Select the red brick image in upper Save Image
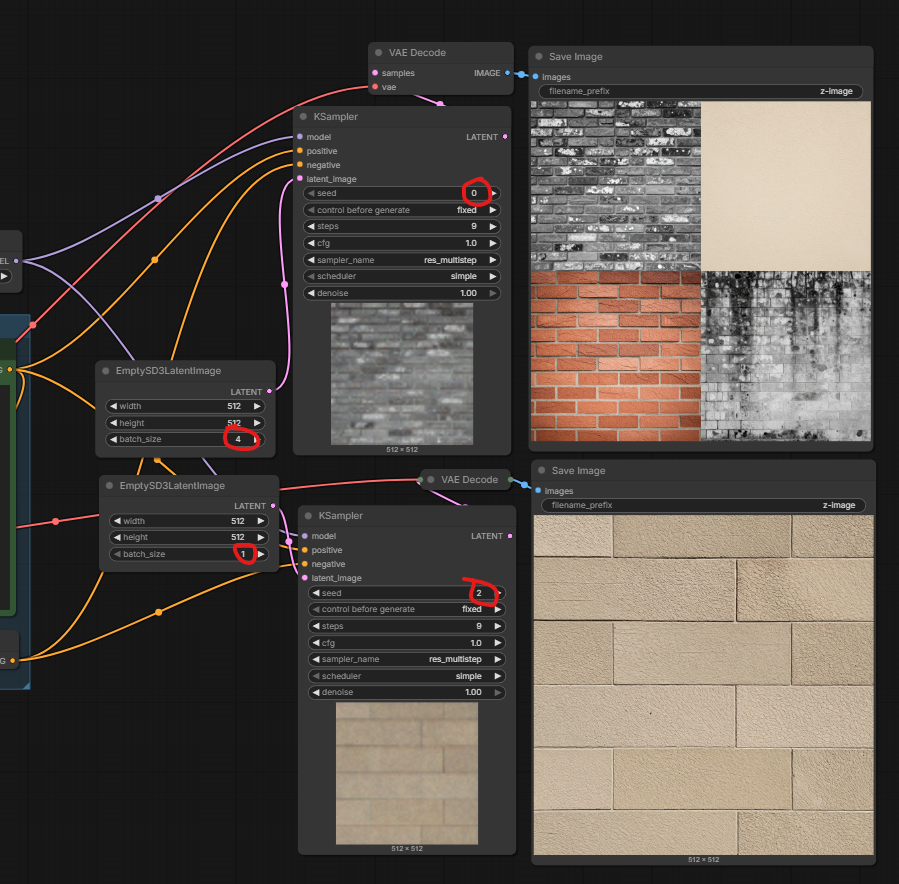The image size is (899, 884). [x=615, y=355]
